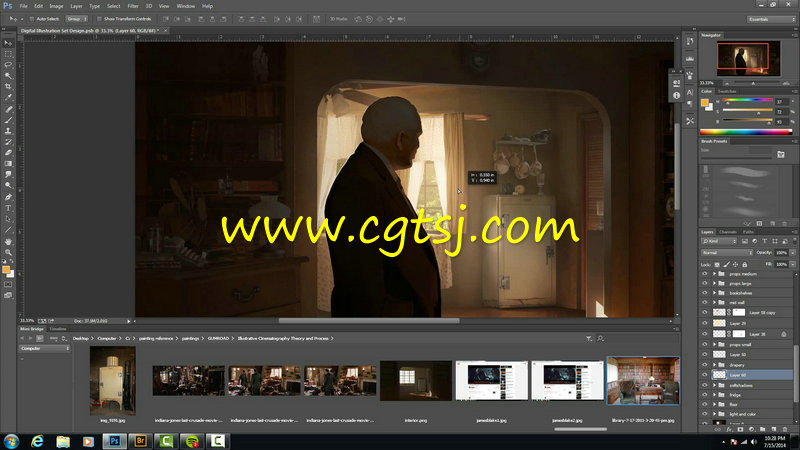Select the Clone Stamp tool
The width and height of the screenshot is (800, 450).
8,131
